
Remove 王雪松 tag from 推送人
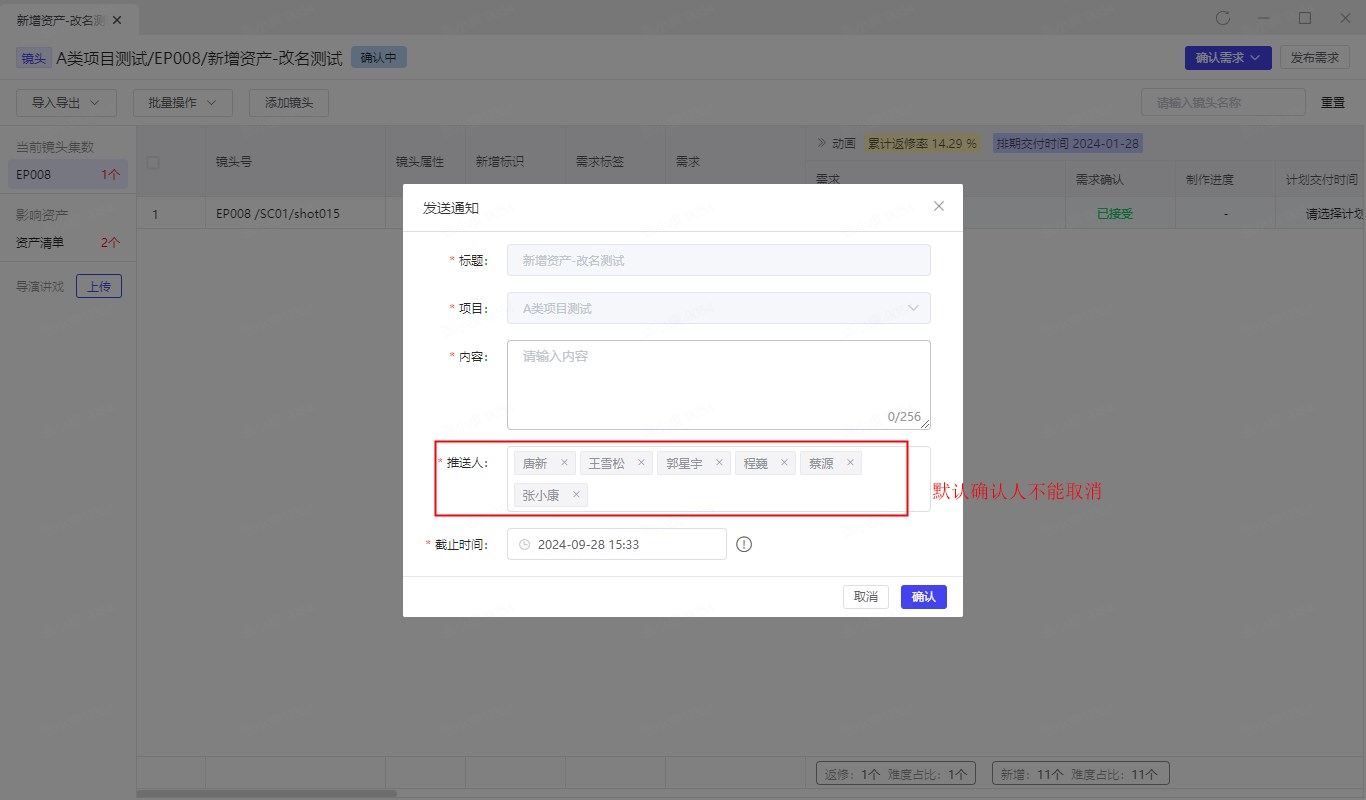(641, 463)
